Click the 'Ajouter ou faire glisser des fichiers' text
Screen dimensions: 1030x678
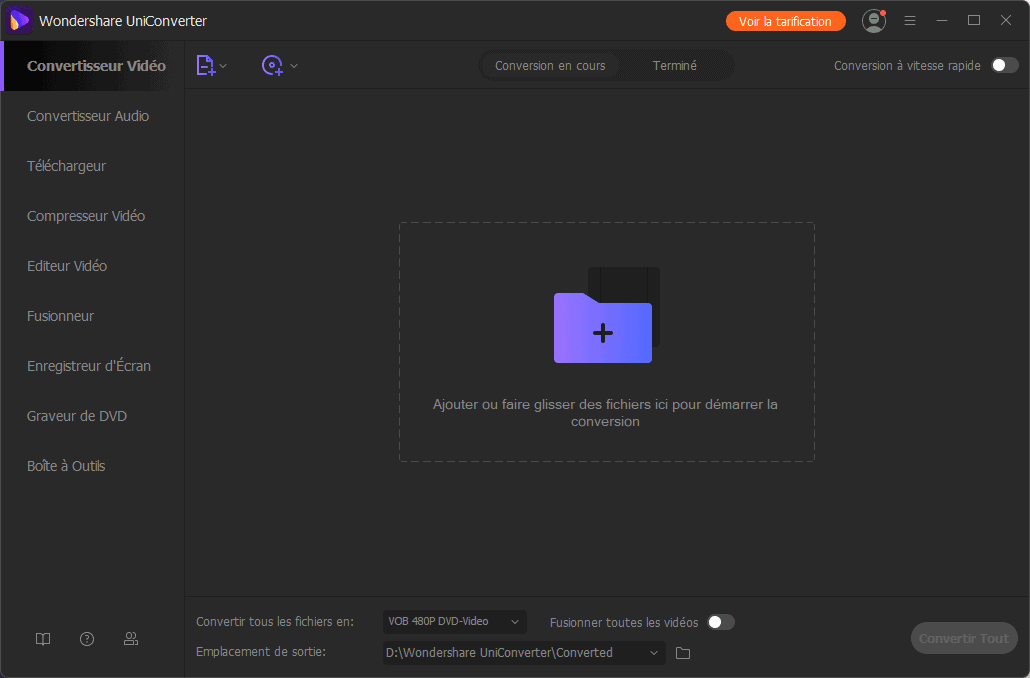pyautogui.click(x=605, y=413)
